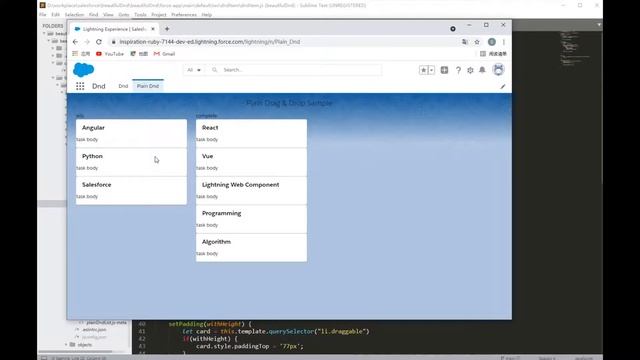Click the Python task card
The height and width of the screenshot is (360, 640).
click(131, 162)
